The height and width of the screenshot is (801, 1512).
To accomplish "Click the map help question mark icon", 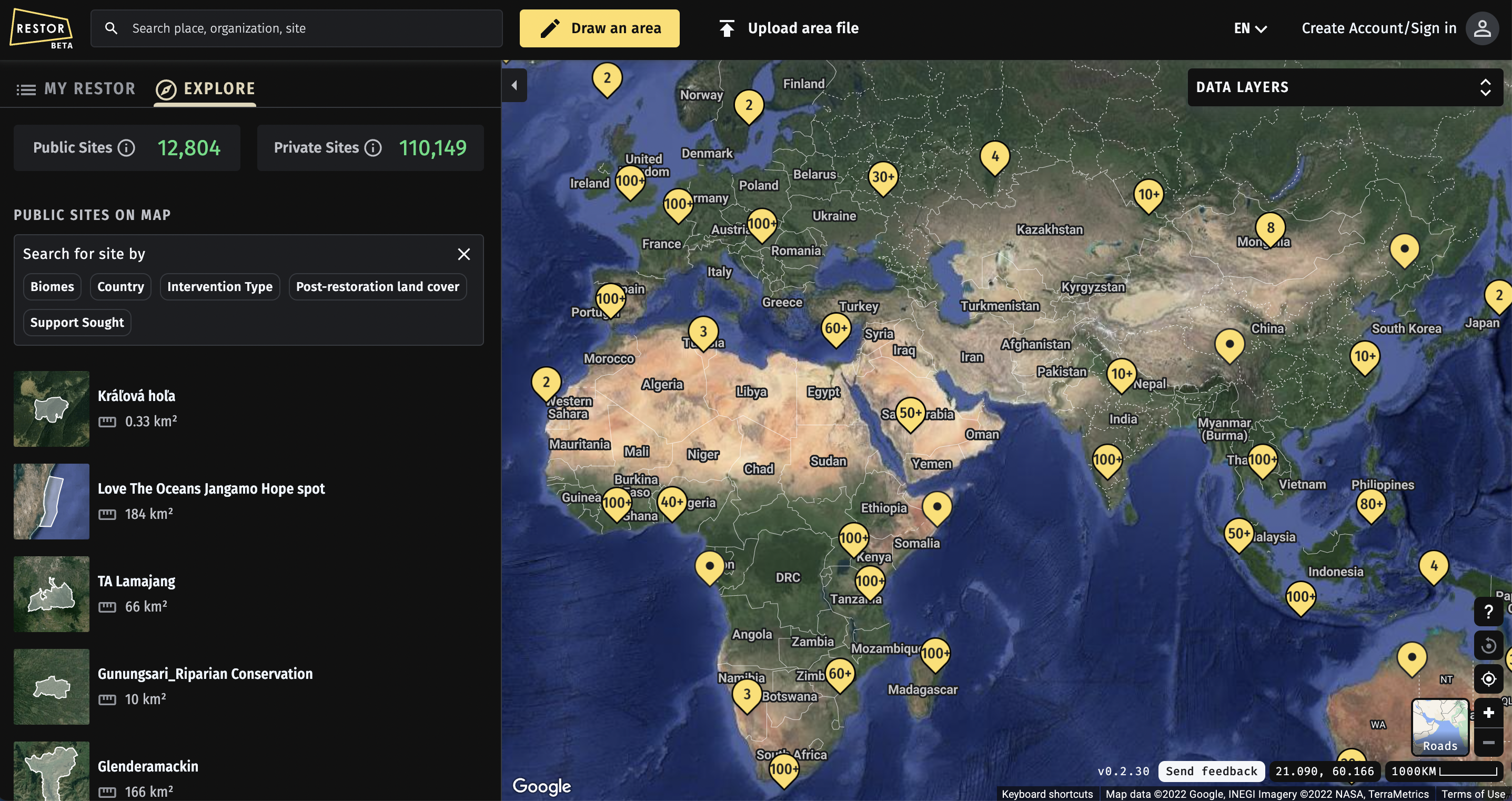I will click(1488, 612).
